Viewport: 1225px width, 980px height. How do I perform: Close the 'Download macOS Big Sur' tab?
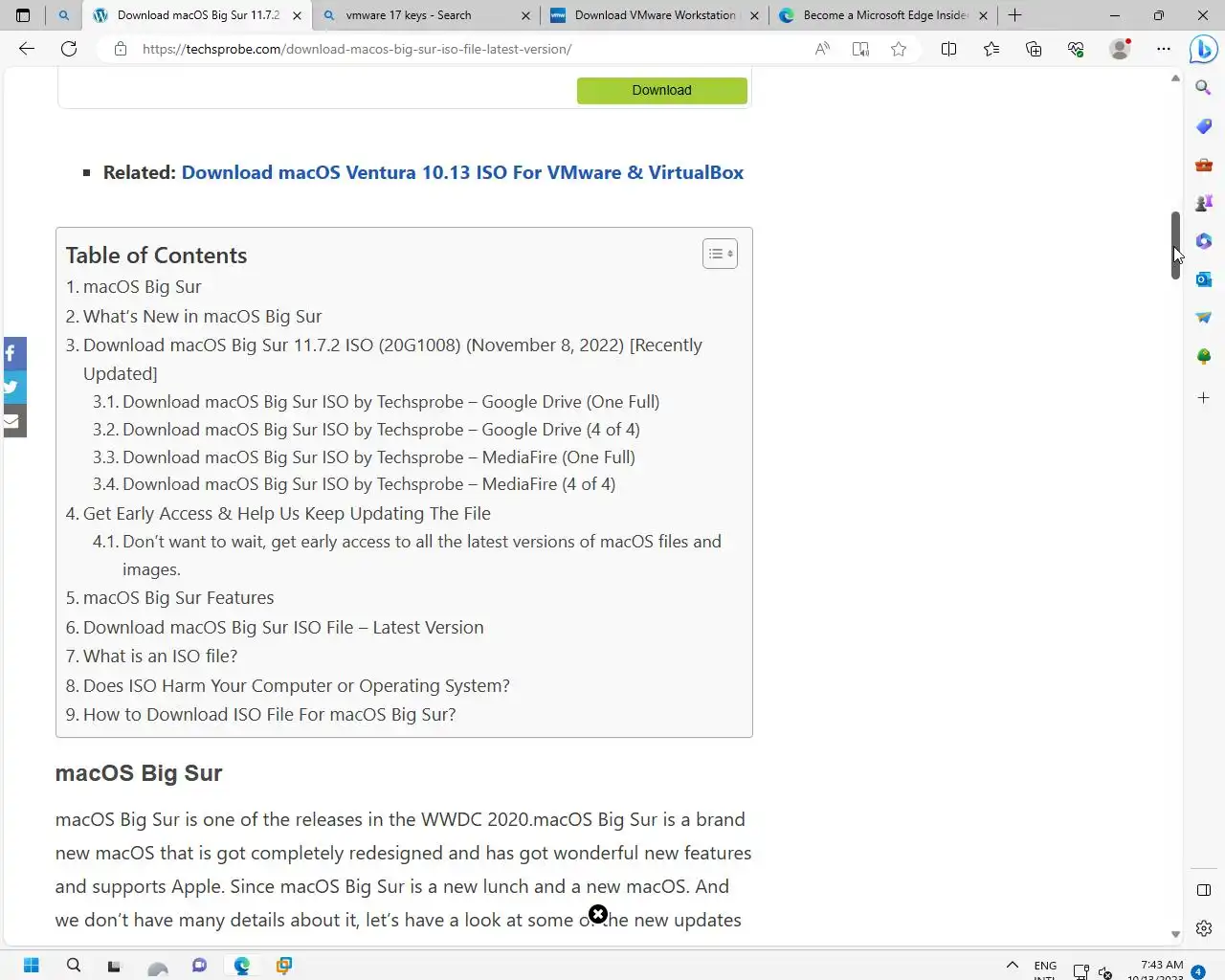pyautogui.click(x=297, y=15)
